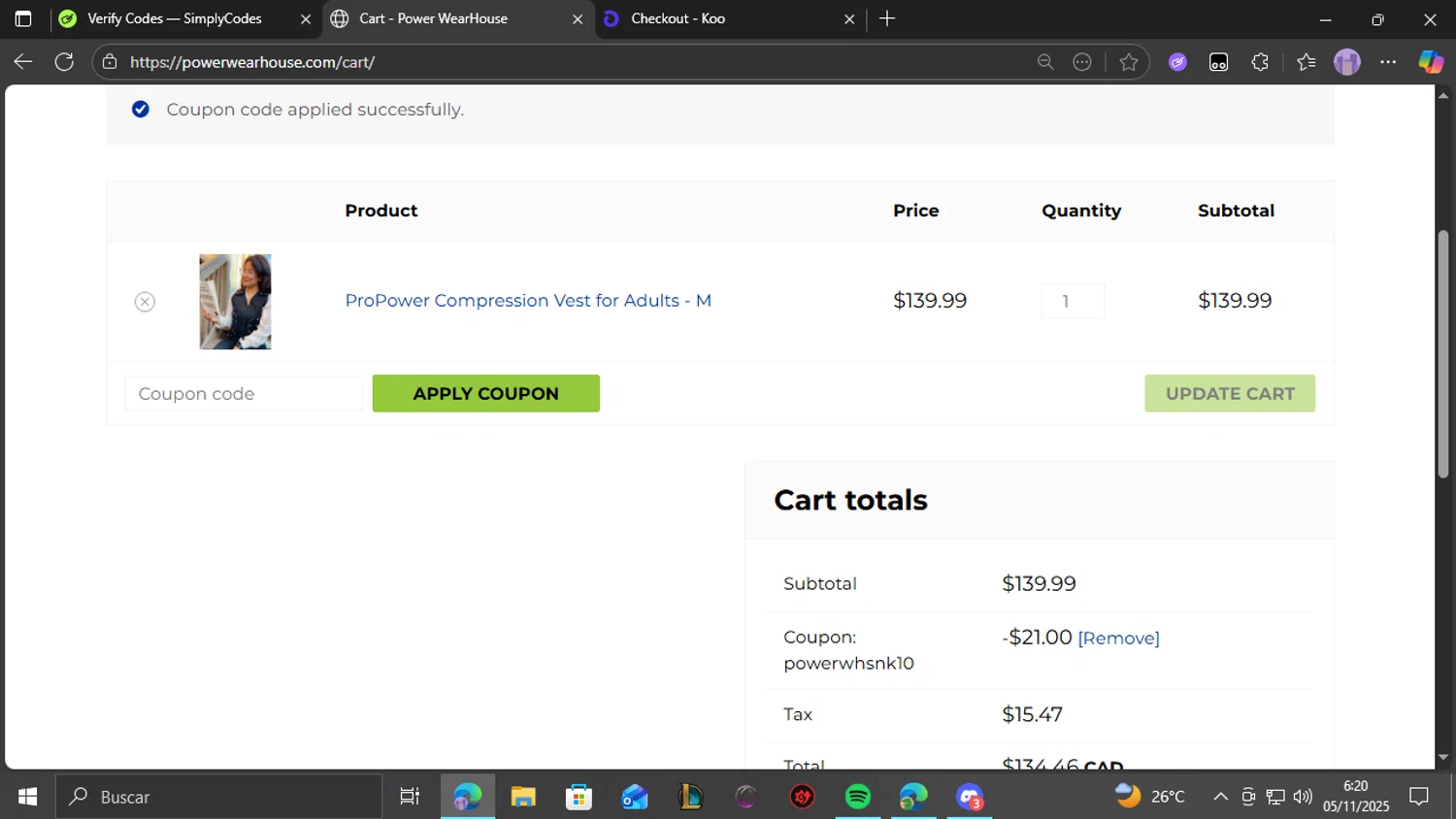The width and height of the screenshot is (1456, 819).
Task: Go back to the previous page
Action: [x=23, y=62]
